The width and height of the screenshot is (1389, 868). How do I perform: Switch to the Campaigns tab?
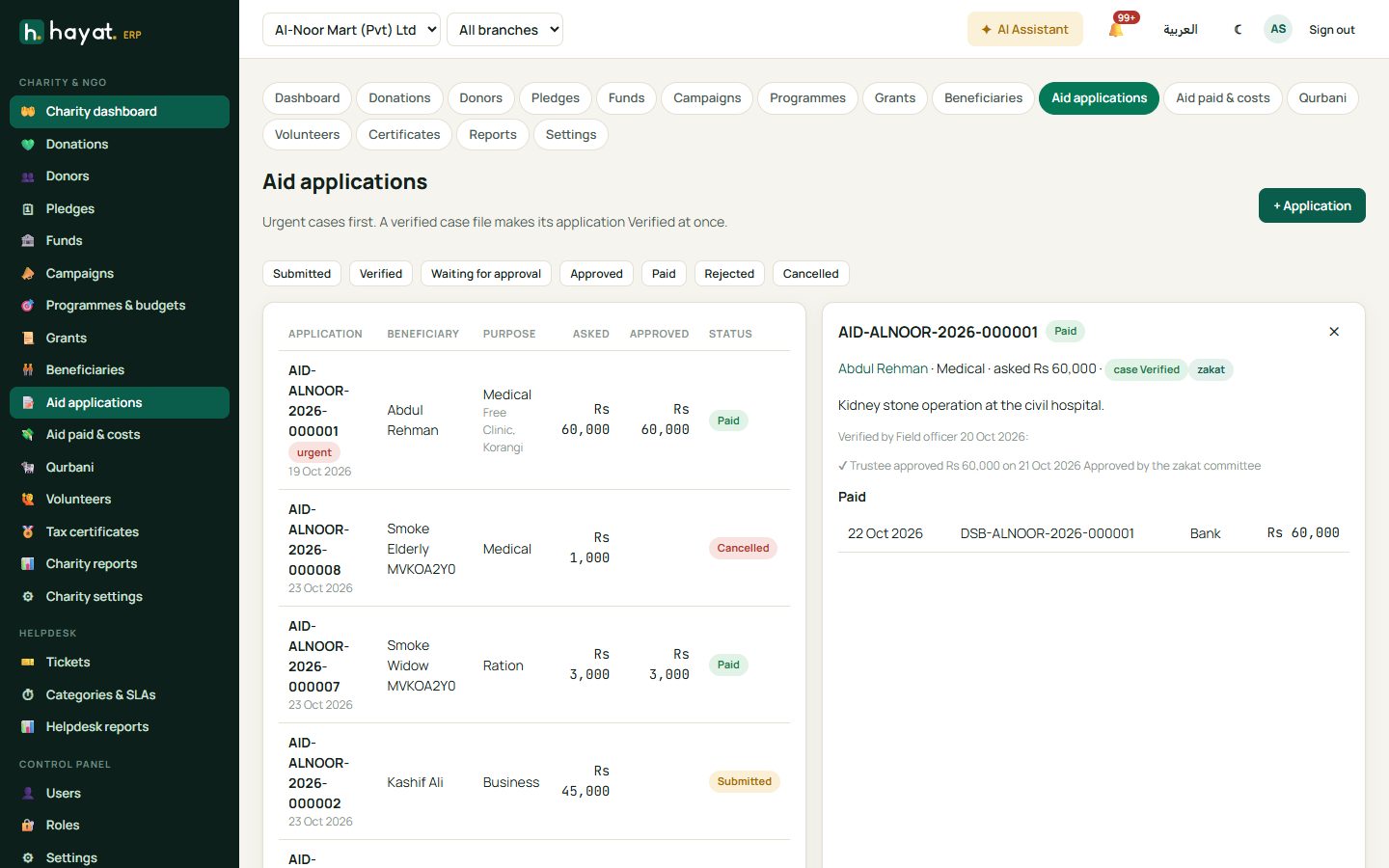(707, 98)
